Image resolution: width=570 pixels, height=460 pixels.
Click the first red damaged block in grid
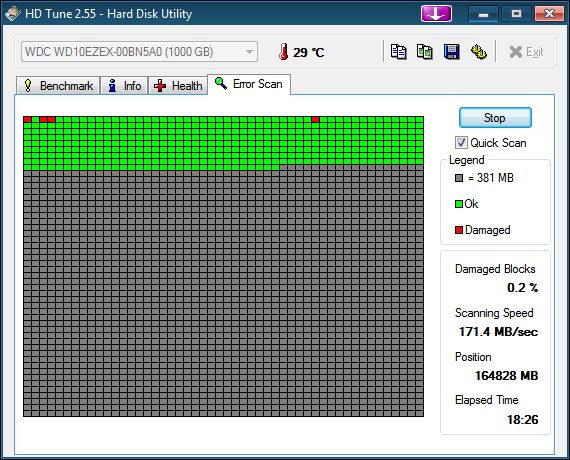tap(27, 119)
